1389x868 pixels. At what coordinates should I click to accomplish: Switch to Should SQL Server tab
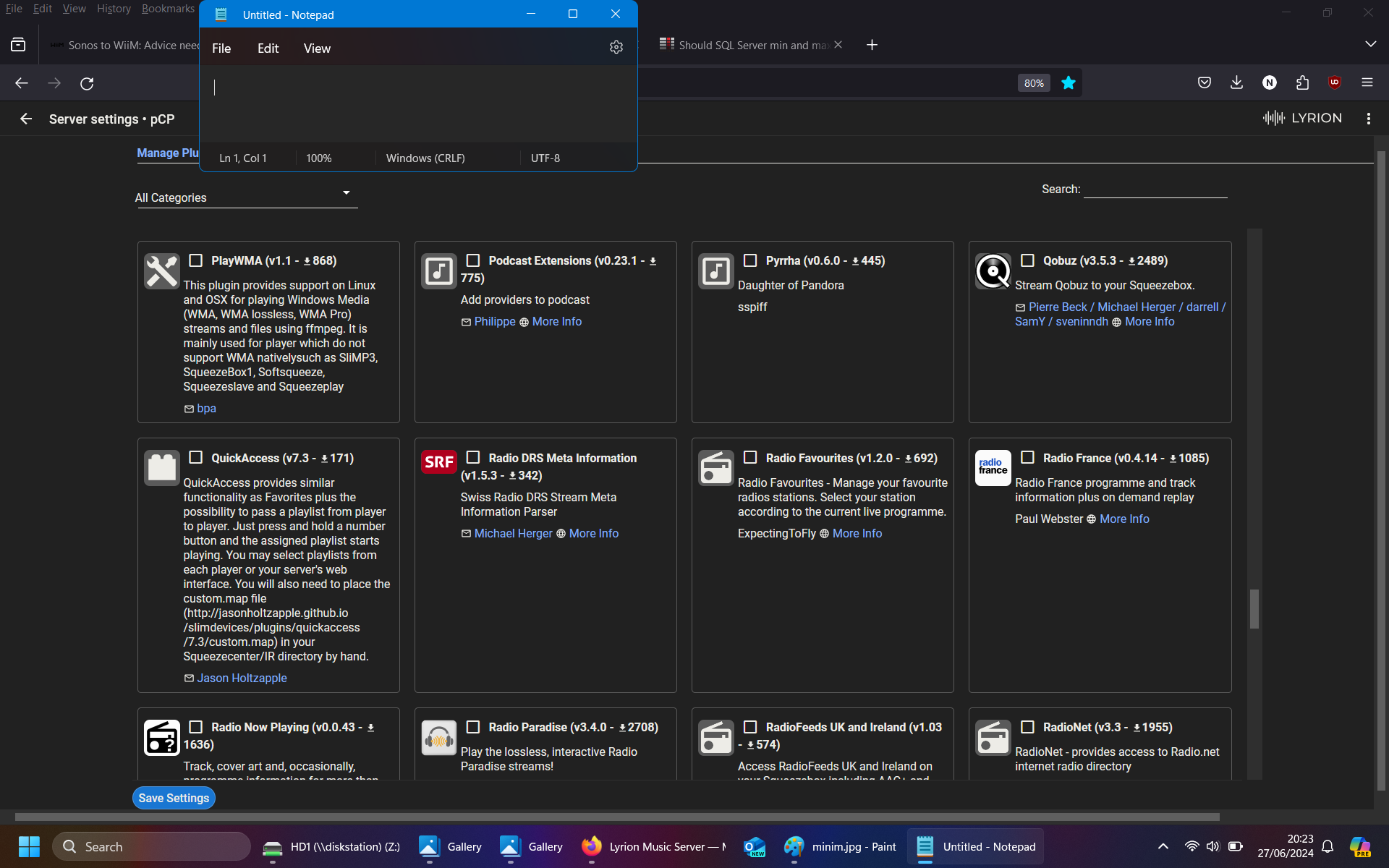(x=749, y=45)
